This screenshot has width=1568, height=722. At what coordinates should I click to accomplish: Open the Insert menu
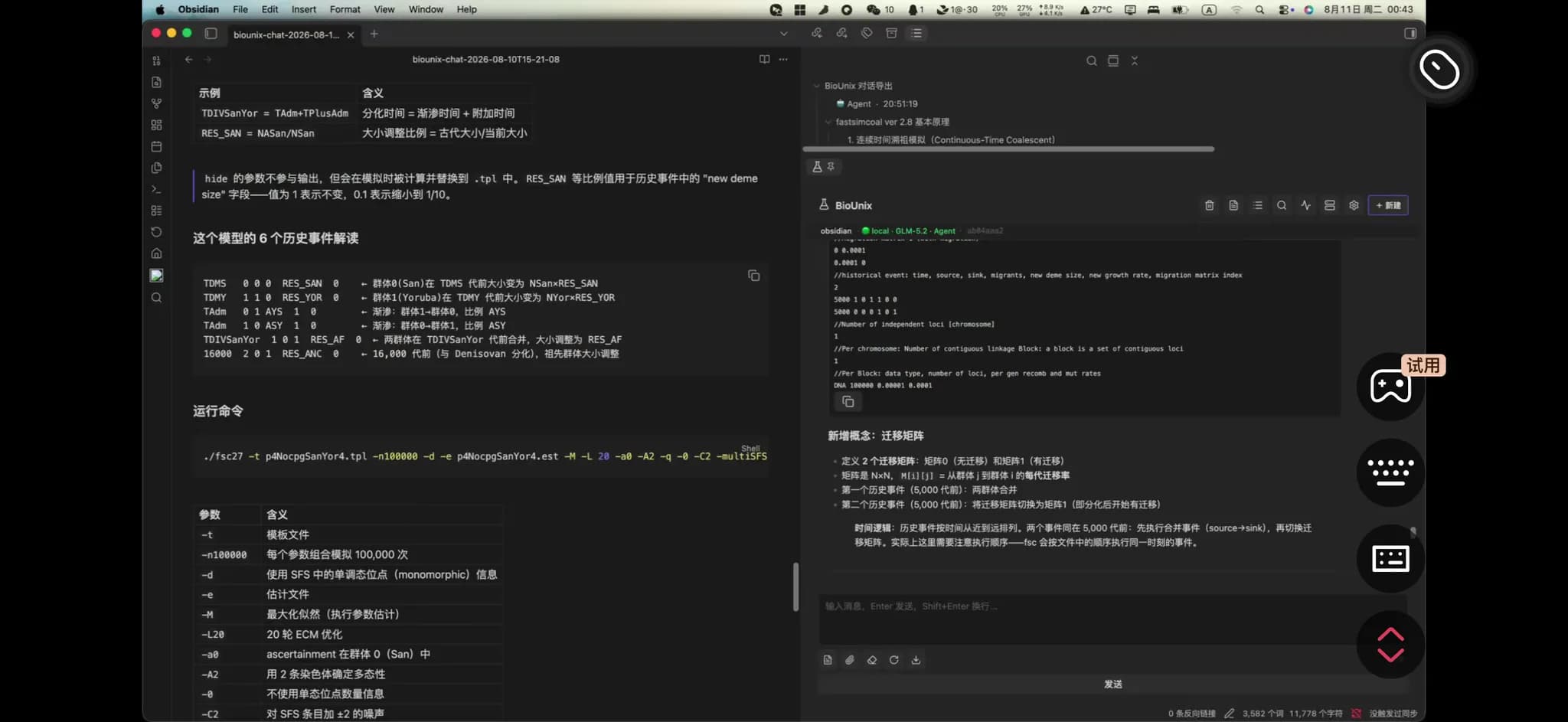click(x=303, y=9)
